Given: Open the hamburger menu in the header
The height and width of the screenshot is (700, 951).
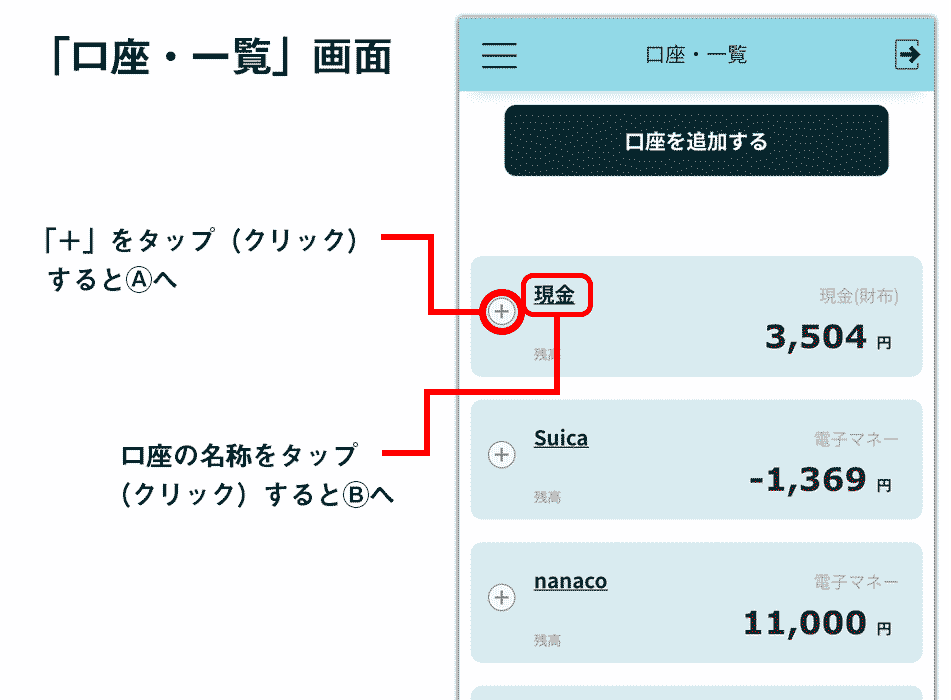Looking at the screenshot, I should coord(499,55).
